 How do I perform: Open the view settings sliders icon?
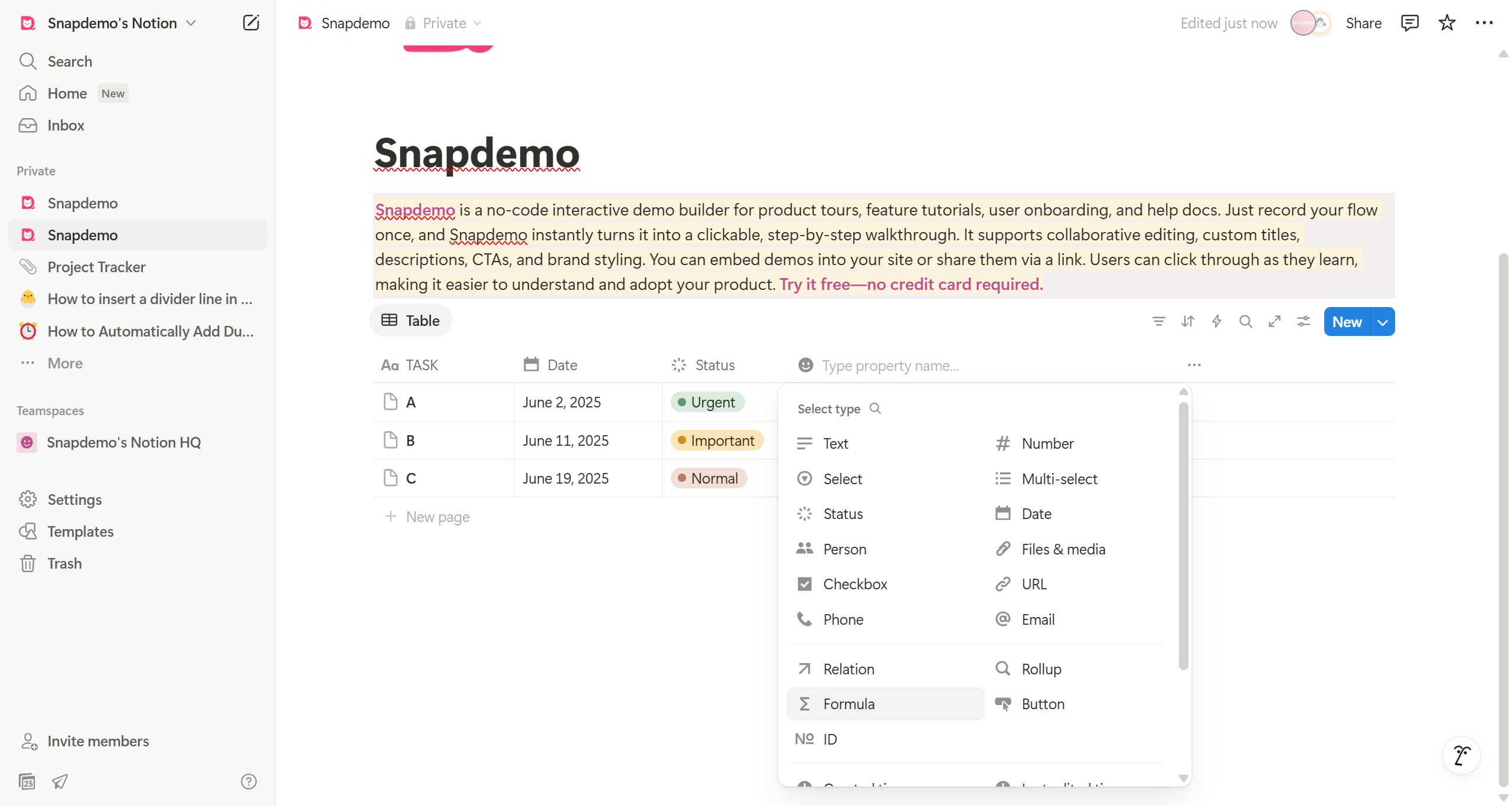coord(1303,321)
